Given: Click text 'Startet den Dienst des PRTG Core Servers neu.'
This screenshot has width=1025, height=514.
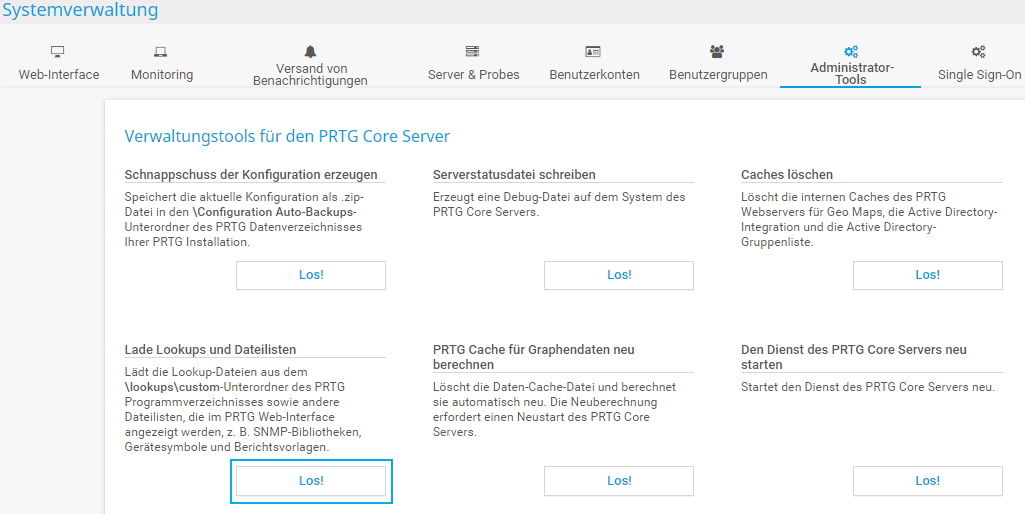Looking at the screenshot, I should pyautogui.click(x=867, y=387).
